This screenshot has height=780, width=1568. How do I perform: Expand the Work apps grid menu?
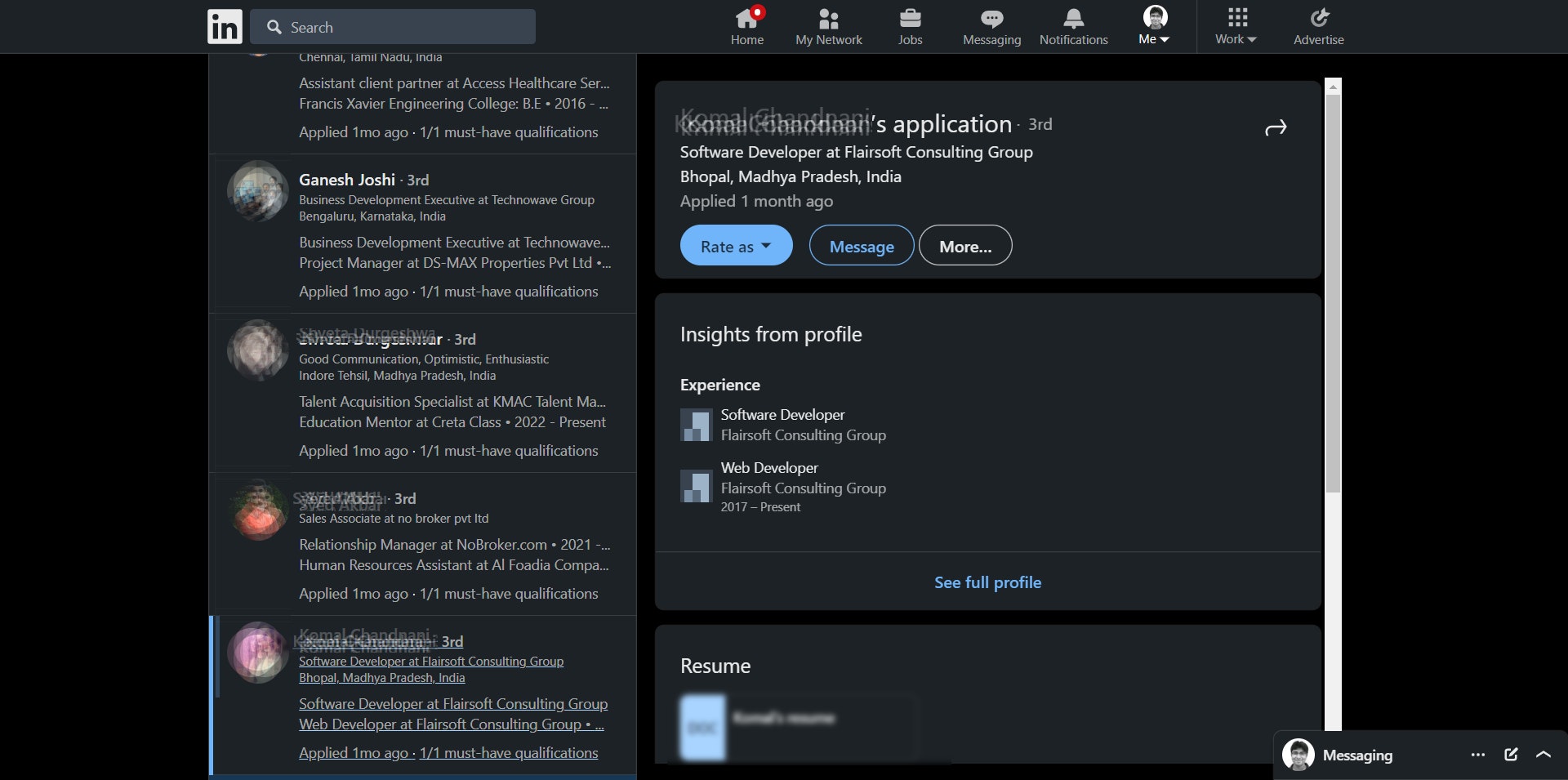[x=1236, y=27]
